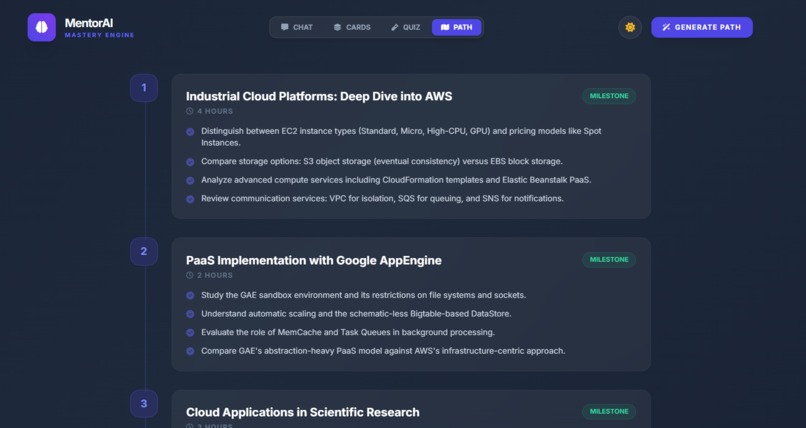
Task: Click clock icon beside 2 HOURS
Action: (190, 275)
